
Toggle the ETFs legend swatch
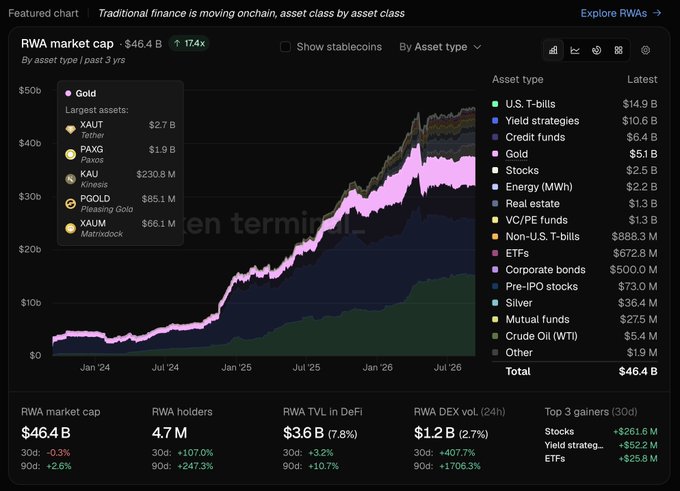pyautogui.click(x=495, y=253)
